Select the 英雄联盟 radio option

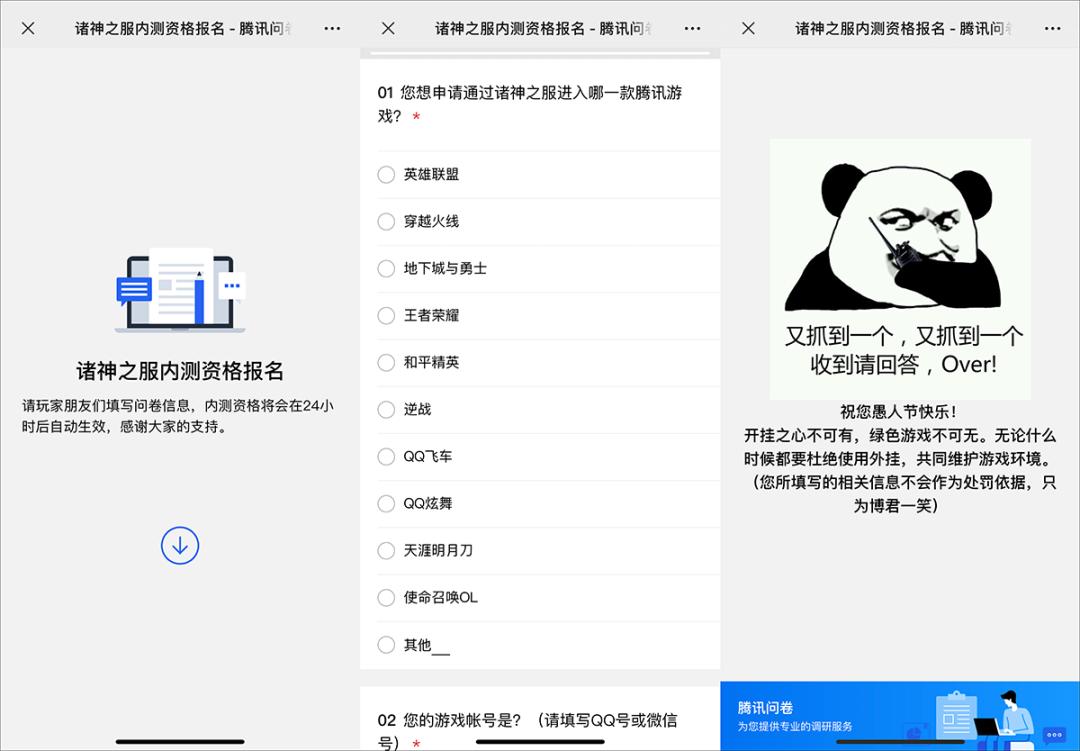click(386, 174)
